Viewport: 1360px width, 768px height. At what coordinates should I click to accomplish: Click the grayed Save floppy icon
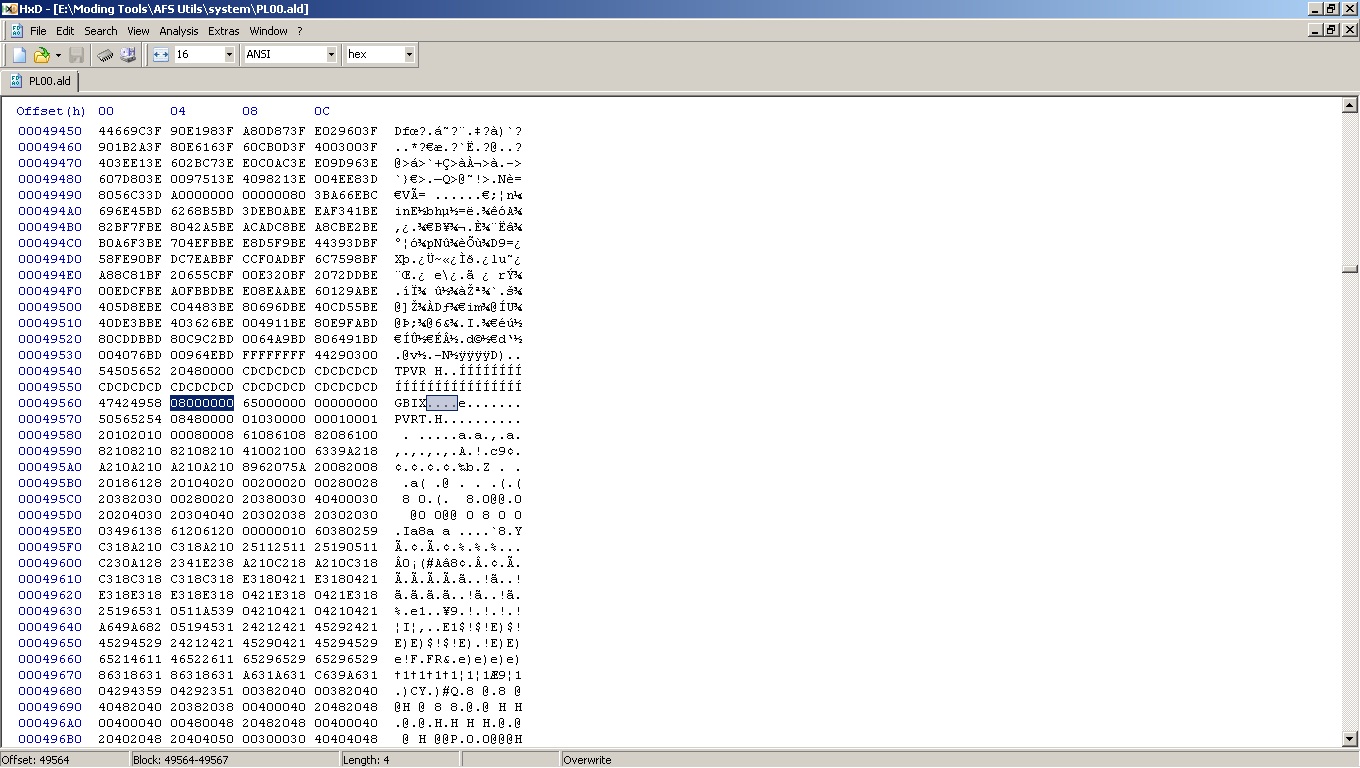[76, 55]
